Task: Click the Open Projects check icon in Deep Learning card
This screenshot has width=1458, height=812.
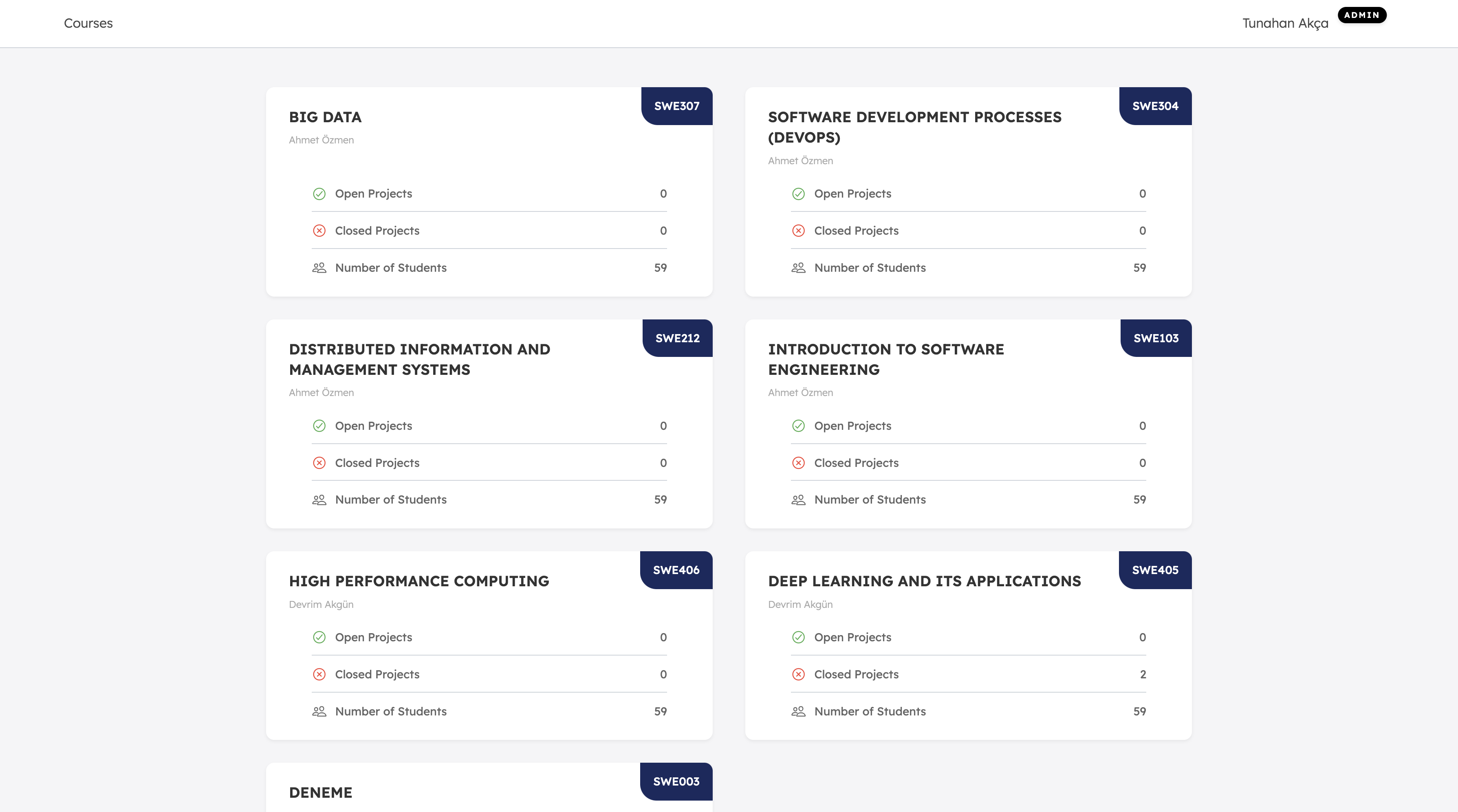Action: click(799, 638)
